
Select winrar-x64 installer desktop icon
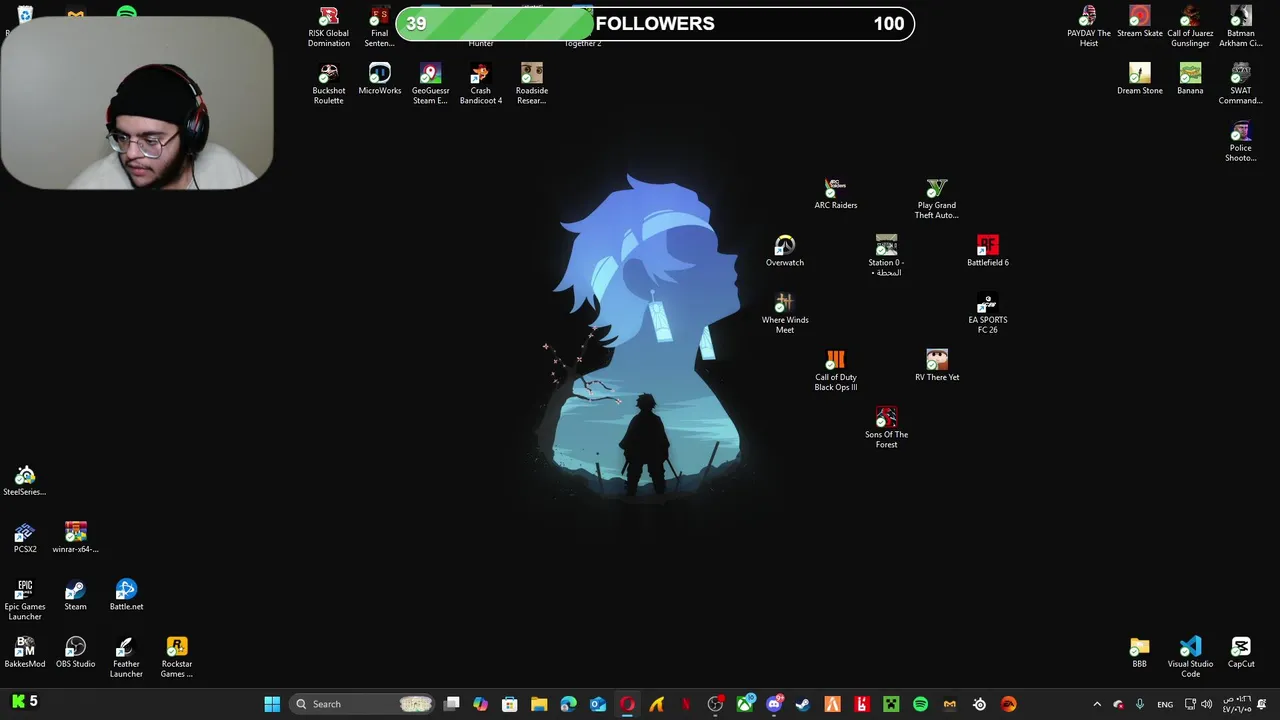click(75, 538)
